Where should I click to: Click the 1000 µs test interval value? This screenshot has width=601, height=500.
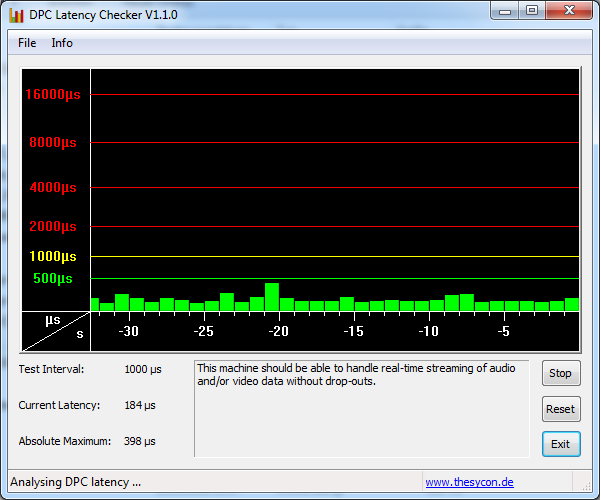[x=143, y=369]
